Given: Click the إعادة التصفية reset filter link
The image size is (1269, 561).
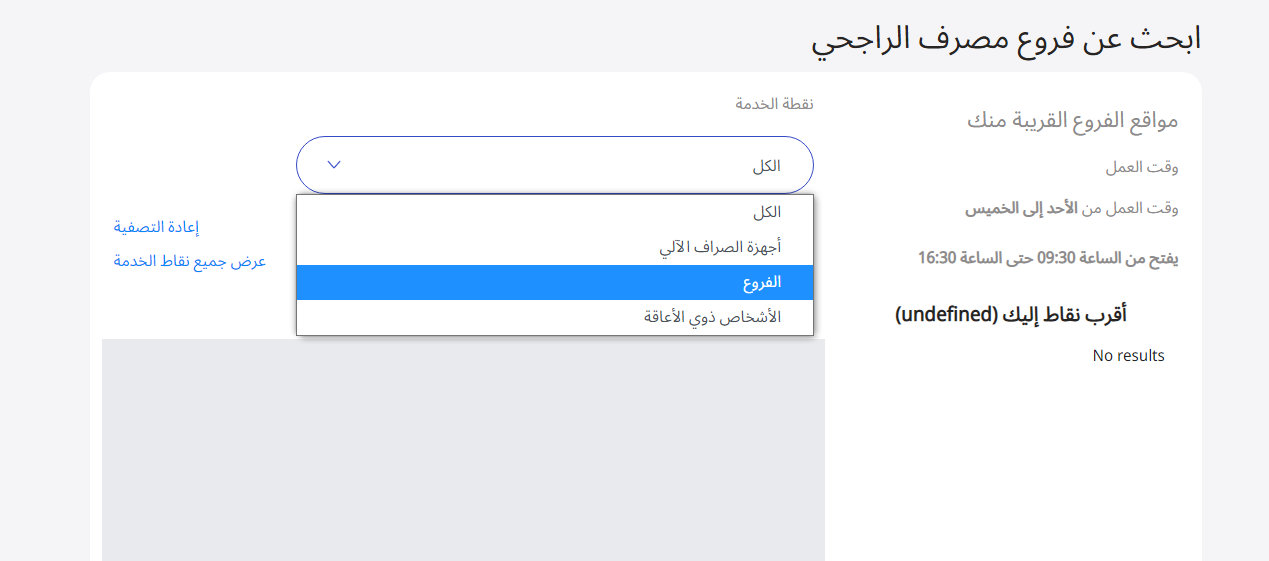Looking at the screenshot, I should pos(156,227).
